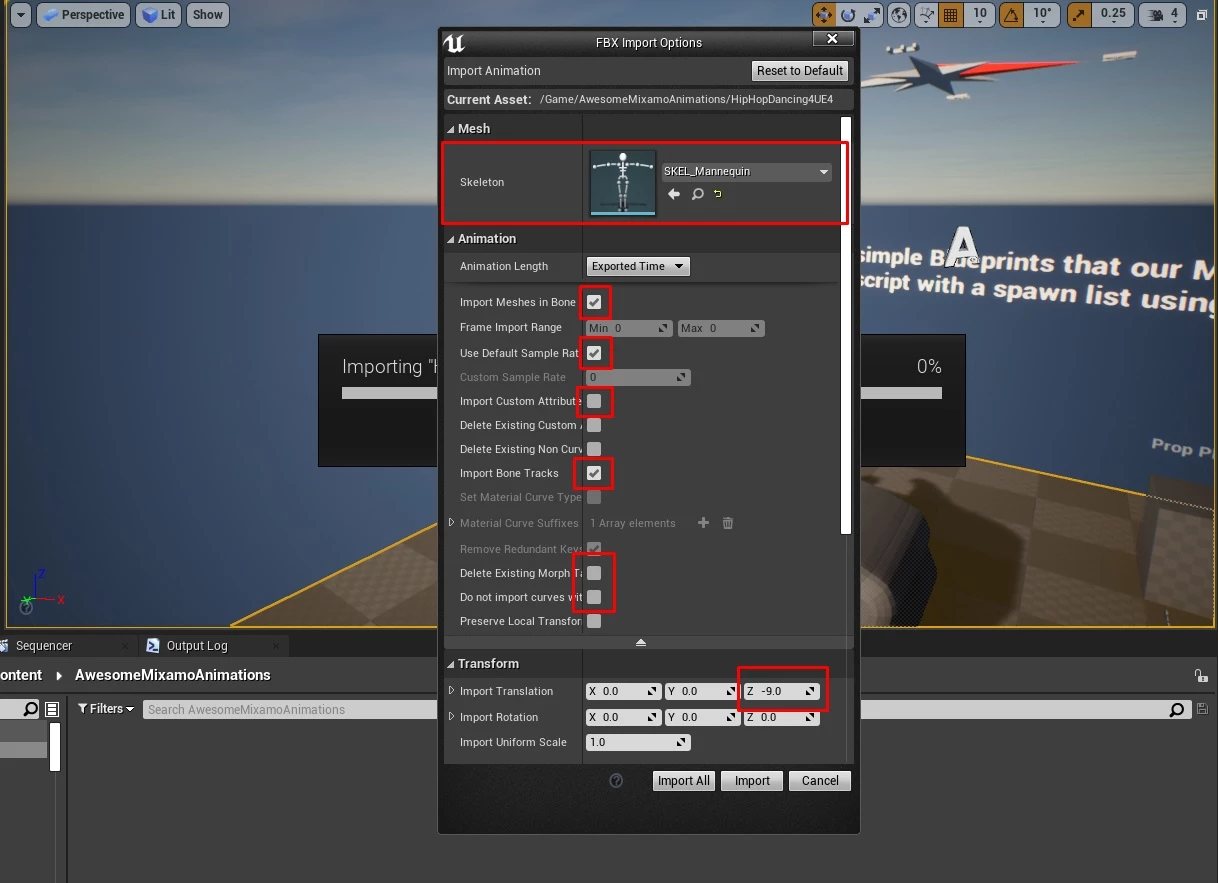The height and width of the screenshot is (883, 1218).
Task: Collapse the Transform section
Action: coord(451,664)
